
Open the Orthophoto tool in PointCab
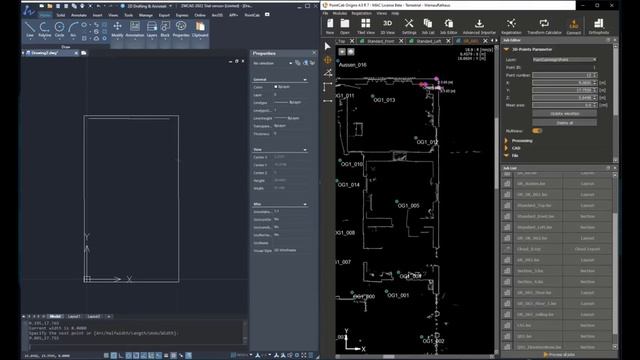[x=599, y=27]
